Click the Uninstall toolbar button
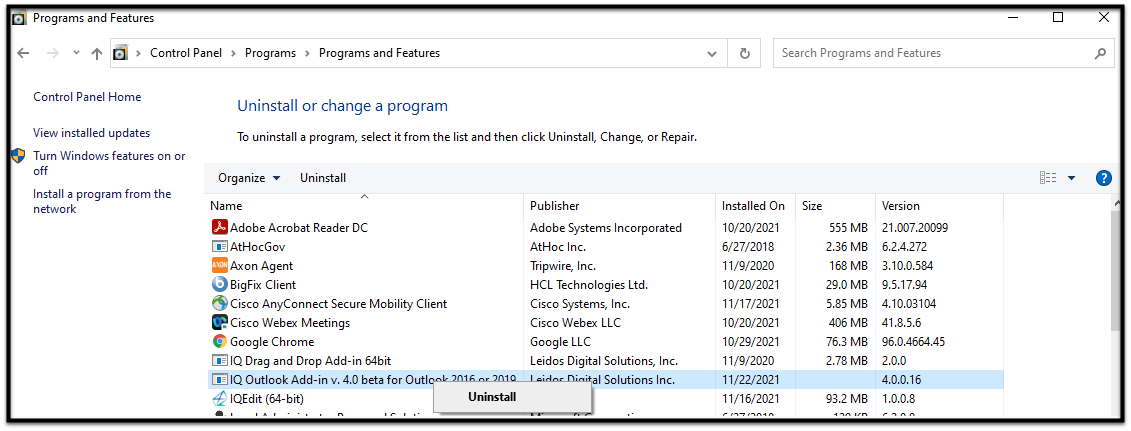This screenshot has width=1131, height=431. coord(323,178)
